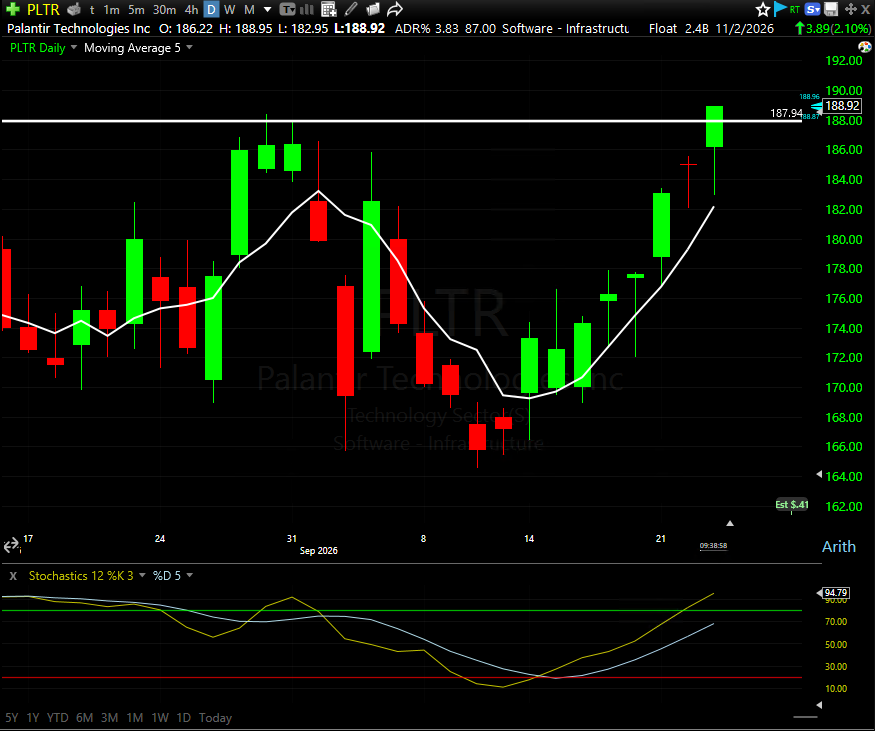The height and width of the screenshot is (731, 875).
Task: Open the %D 5 dropdown arrow
Action: pyautogui.click(x=190, y=575)
